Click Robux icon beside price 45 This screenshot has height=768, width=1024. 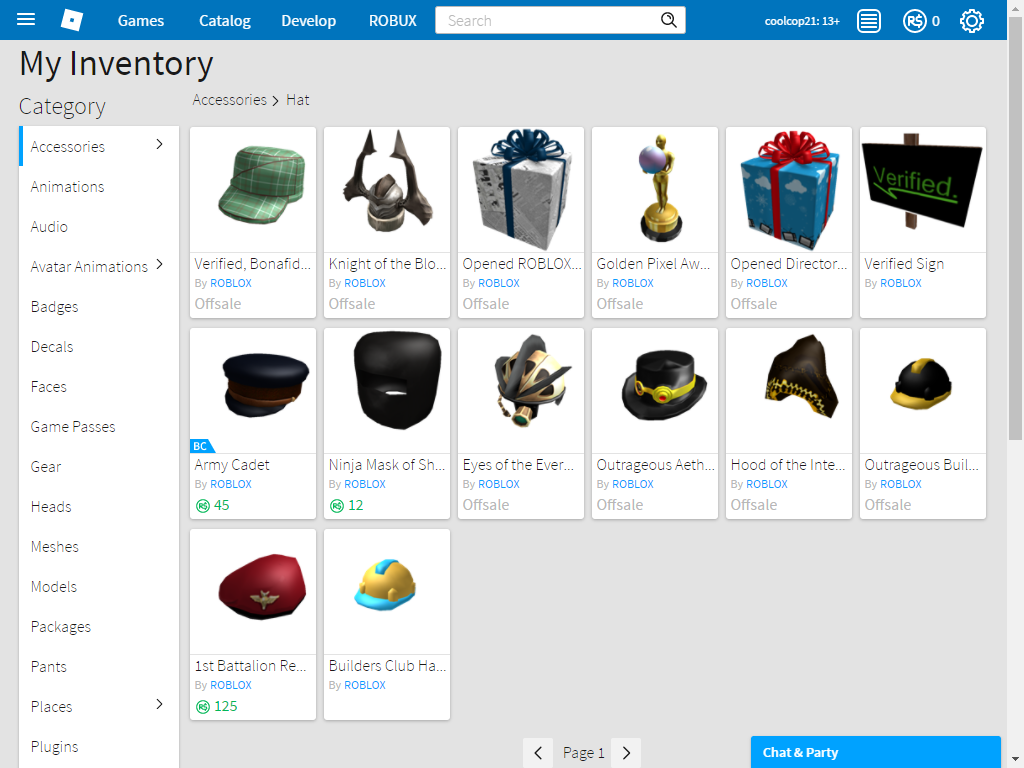tap(202, 505)
